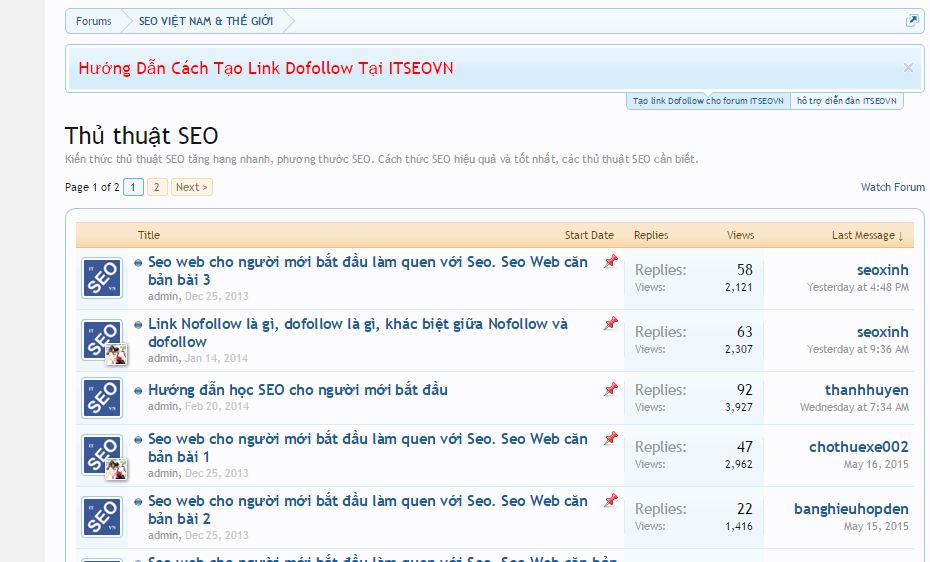Click sticky pin icon of 'Link Nofollow' thread
Screen dimensions: 930x562
tap(611, 324)
